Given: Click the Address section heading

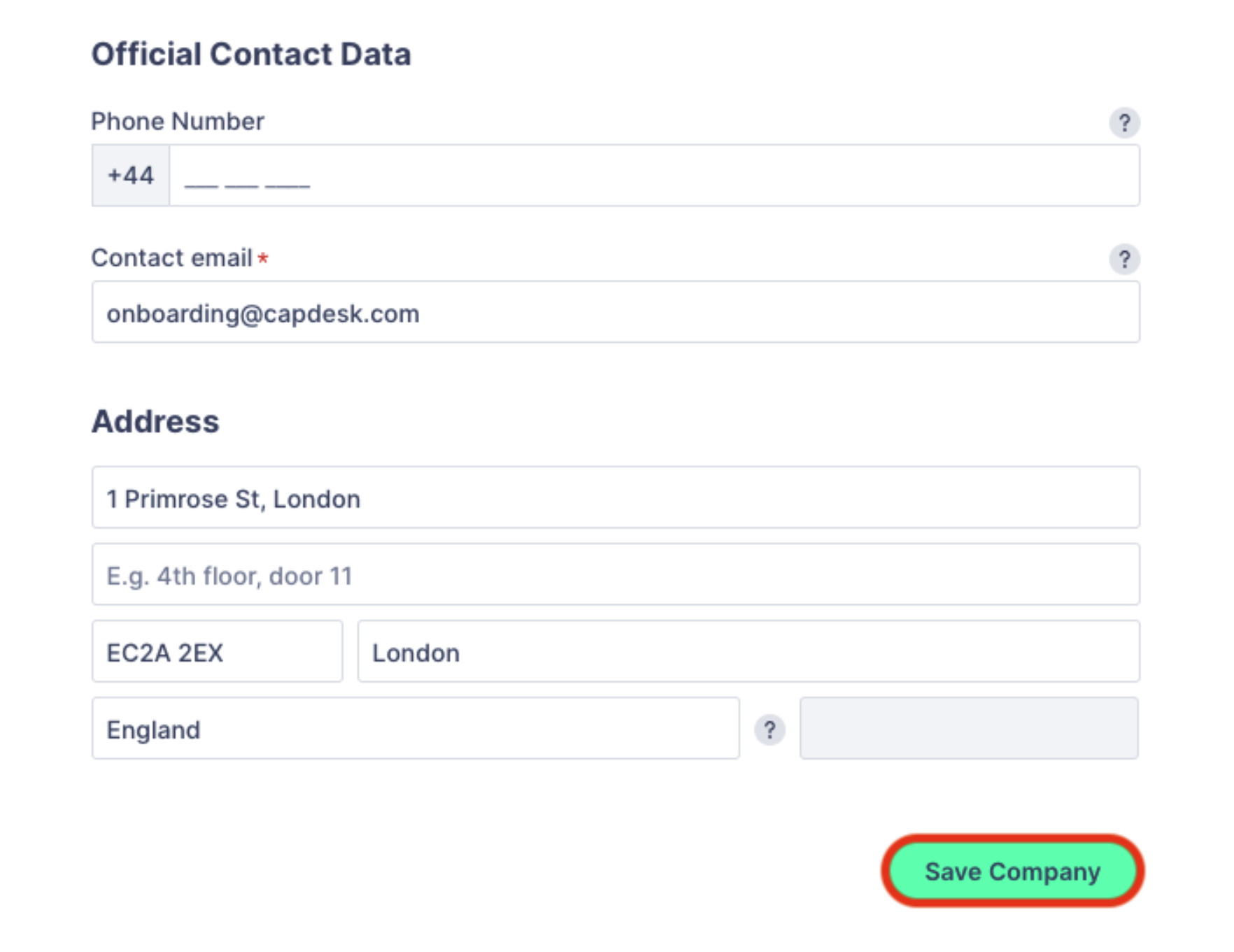Looking at the screenshot, I should click(x=155, y=422).
